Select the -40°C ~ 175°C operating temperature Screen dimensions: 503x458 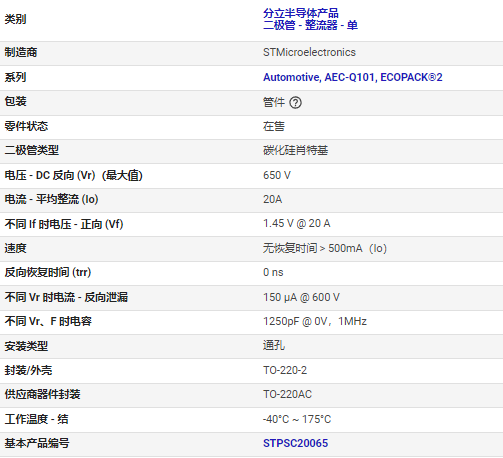(297, 419)
